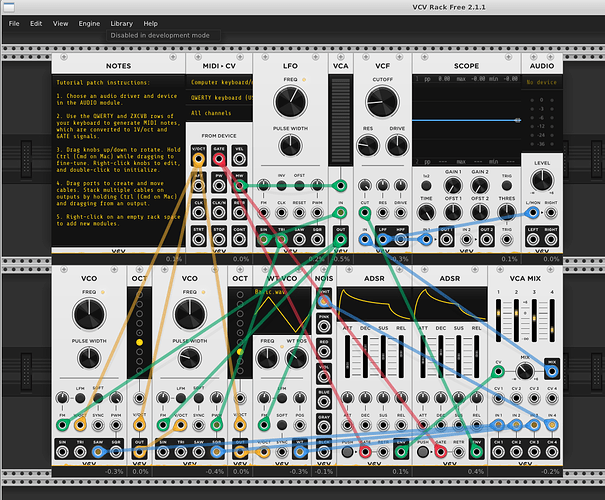Open the Audio module 'No device' selector

(542, 82)
